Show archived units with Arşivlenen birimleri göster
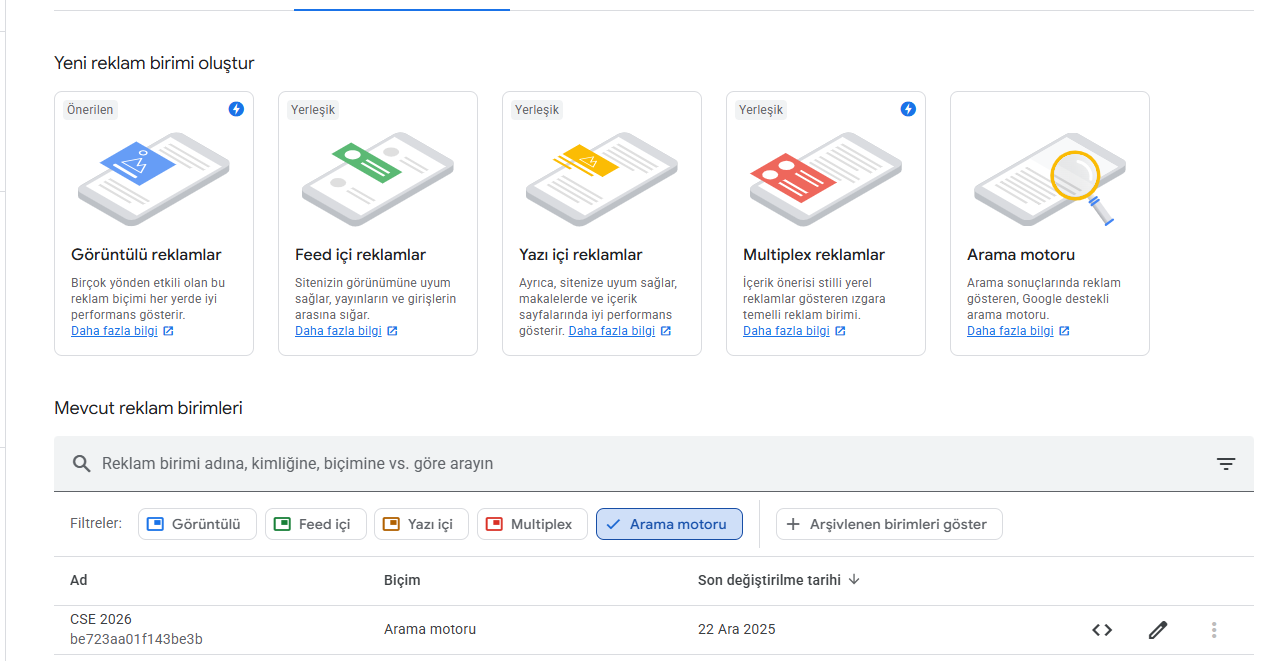The image size is (1261, 661). coord(889,524)
